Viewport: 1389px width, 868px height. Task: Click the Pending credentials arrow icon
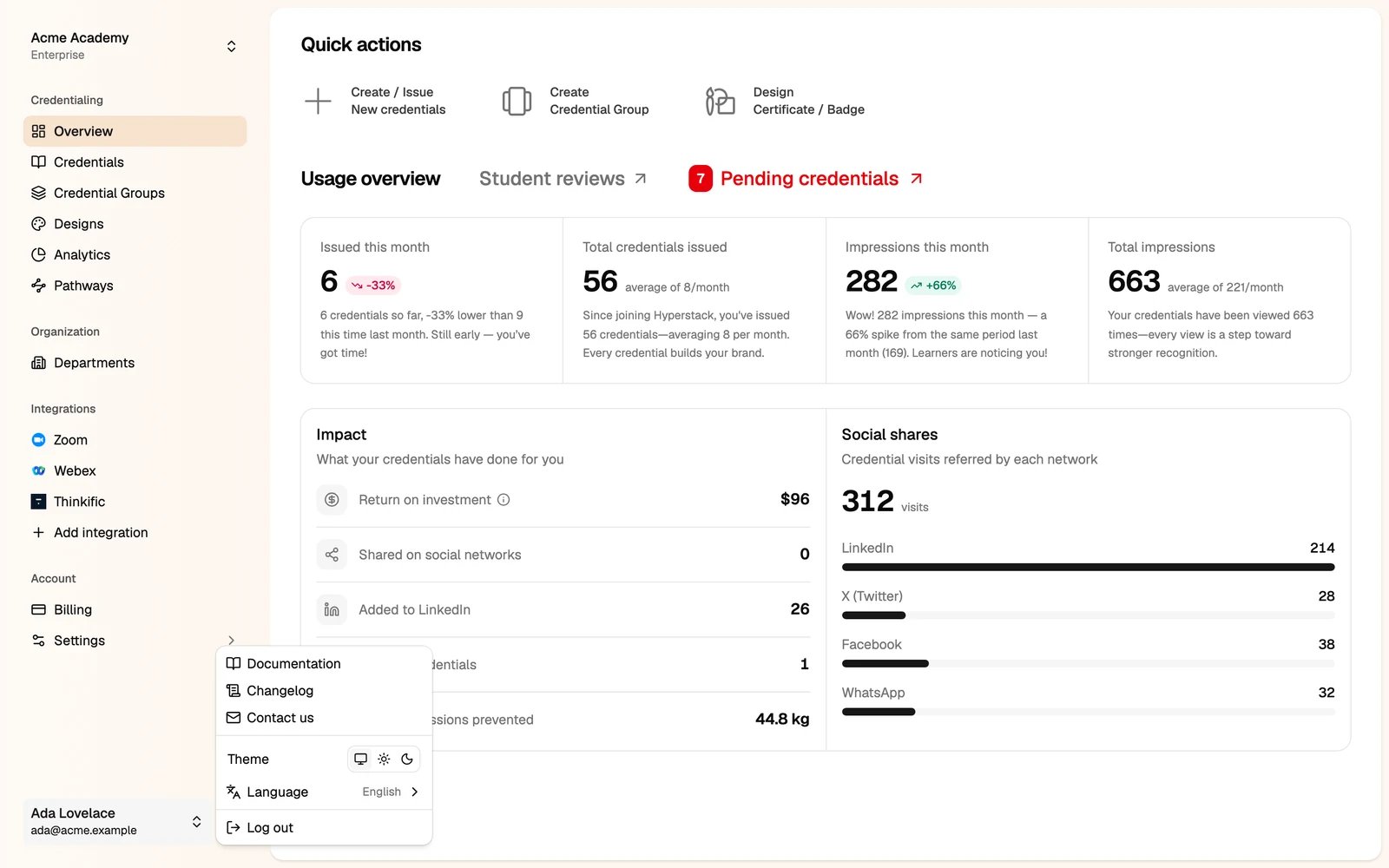(x=916, y=179)
